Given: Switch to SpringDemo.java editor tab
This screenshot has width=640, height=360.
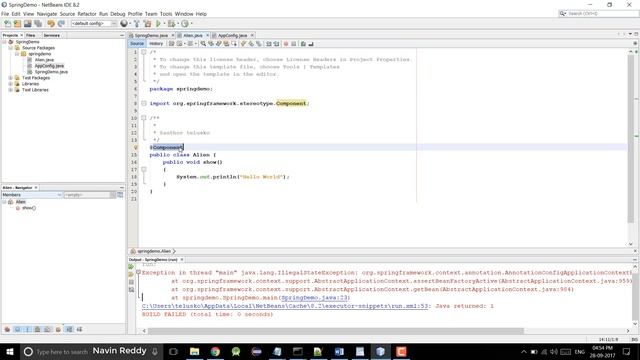Looking at the screenshot, I should (x=151, y=36).
